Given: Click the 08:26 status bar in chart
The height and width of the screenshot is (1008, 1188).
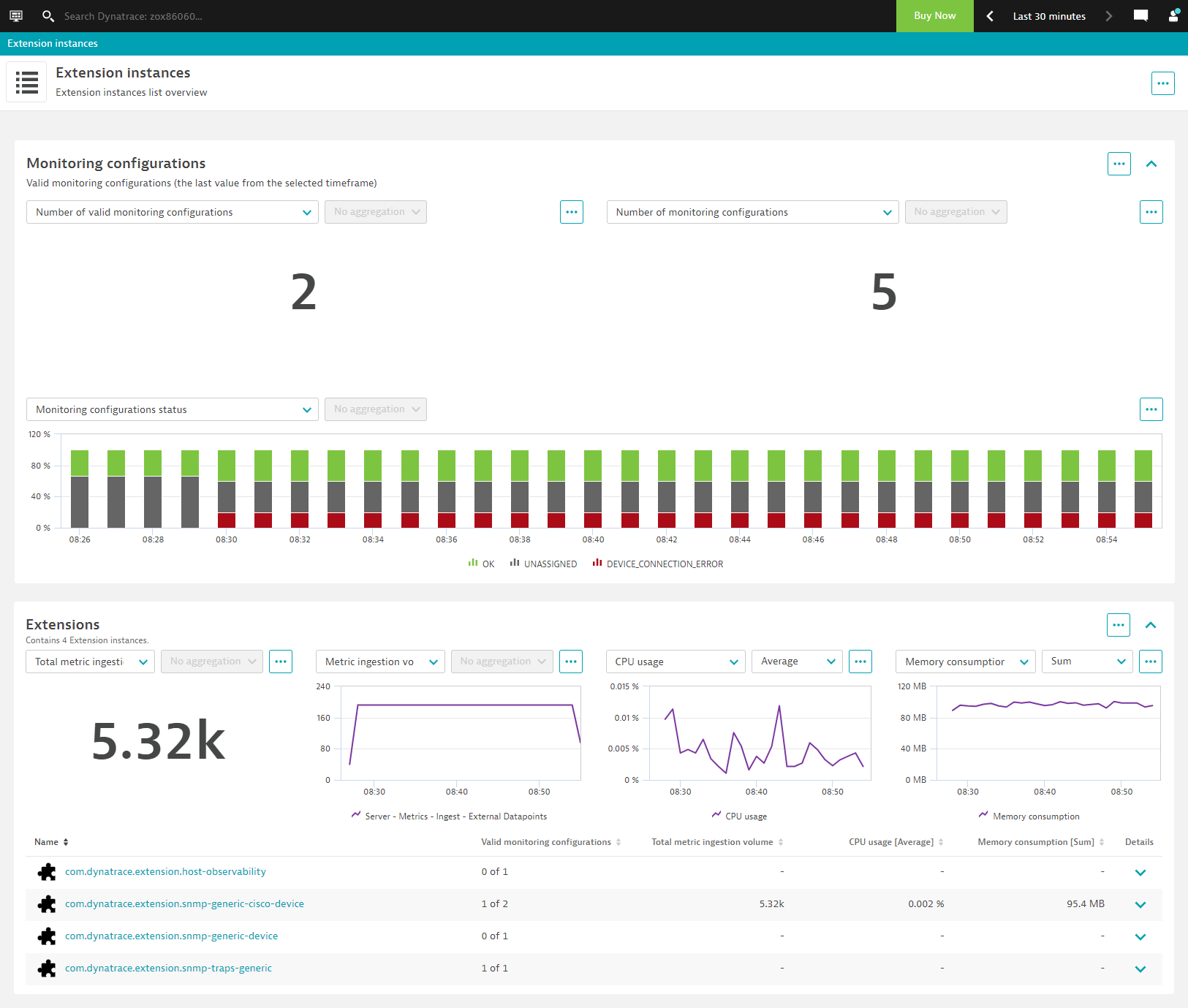Looking at the screenshot, I should pos(80,489).
